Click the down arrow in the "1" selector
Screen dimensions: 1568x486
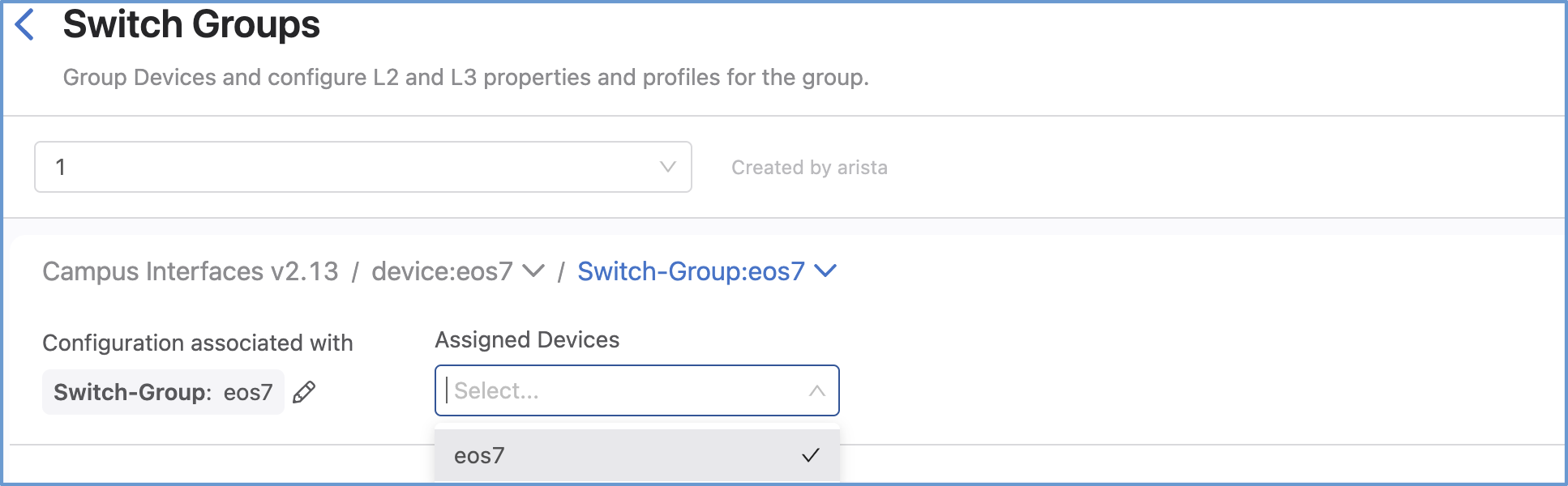[x=667, y=167]
